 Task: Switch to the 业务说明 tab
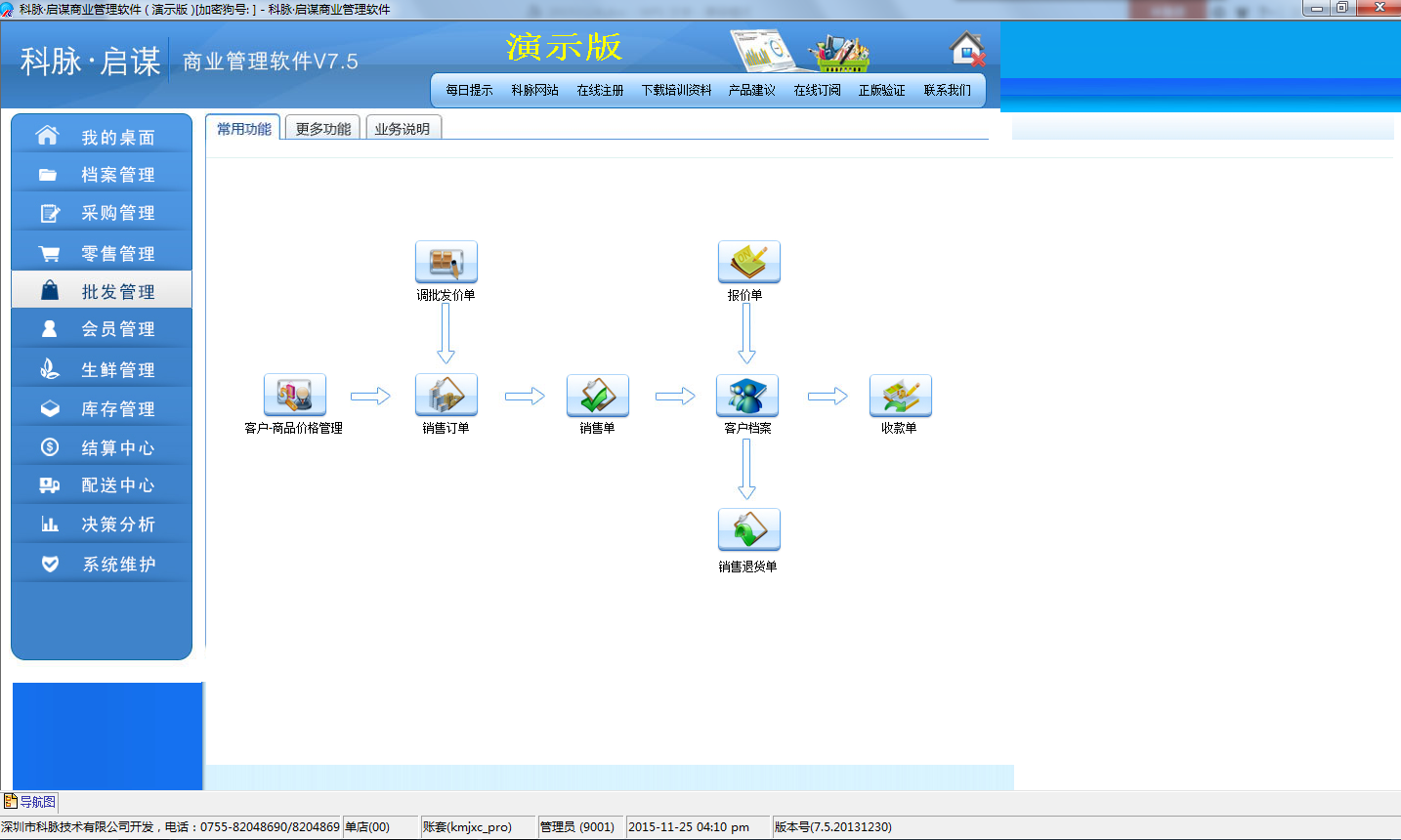[x=403, y=128]
